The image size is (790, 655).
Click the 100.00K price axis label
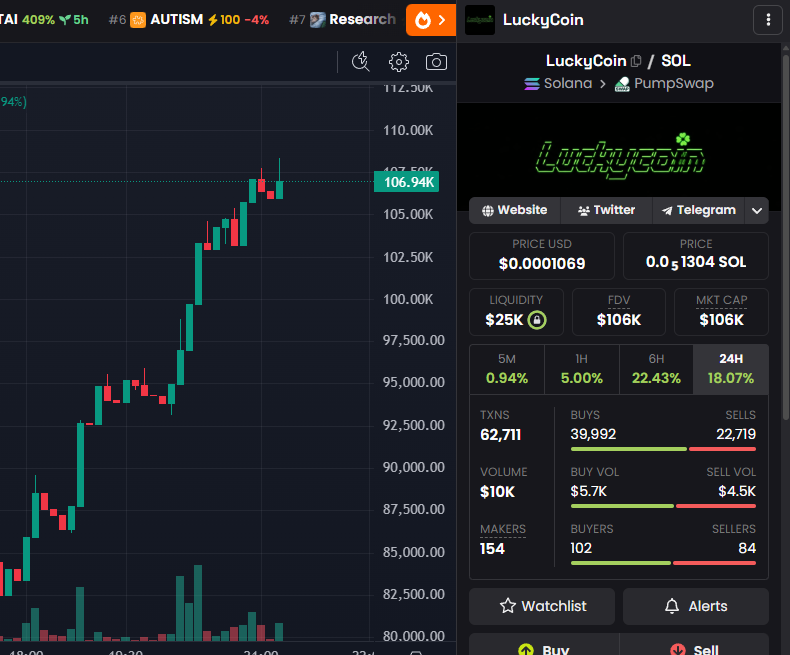tap(408, 299)
